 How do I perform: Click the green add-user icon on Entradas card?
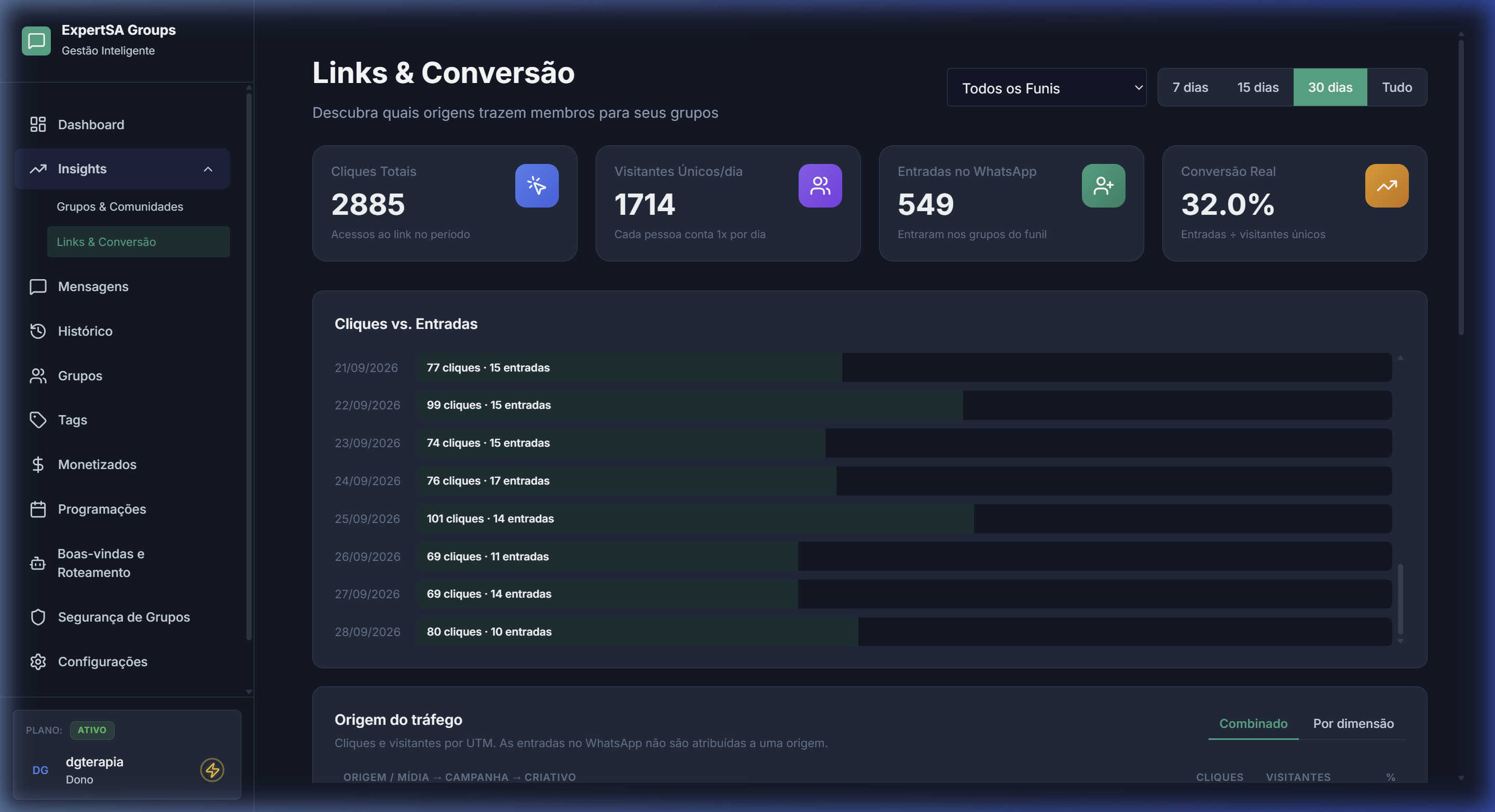point(1103,186)
